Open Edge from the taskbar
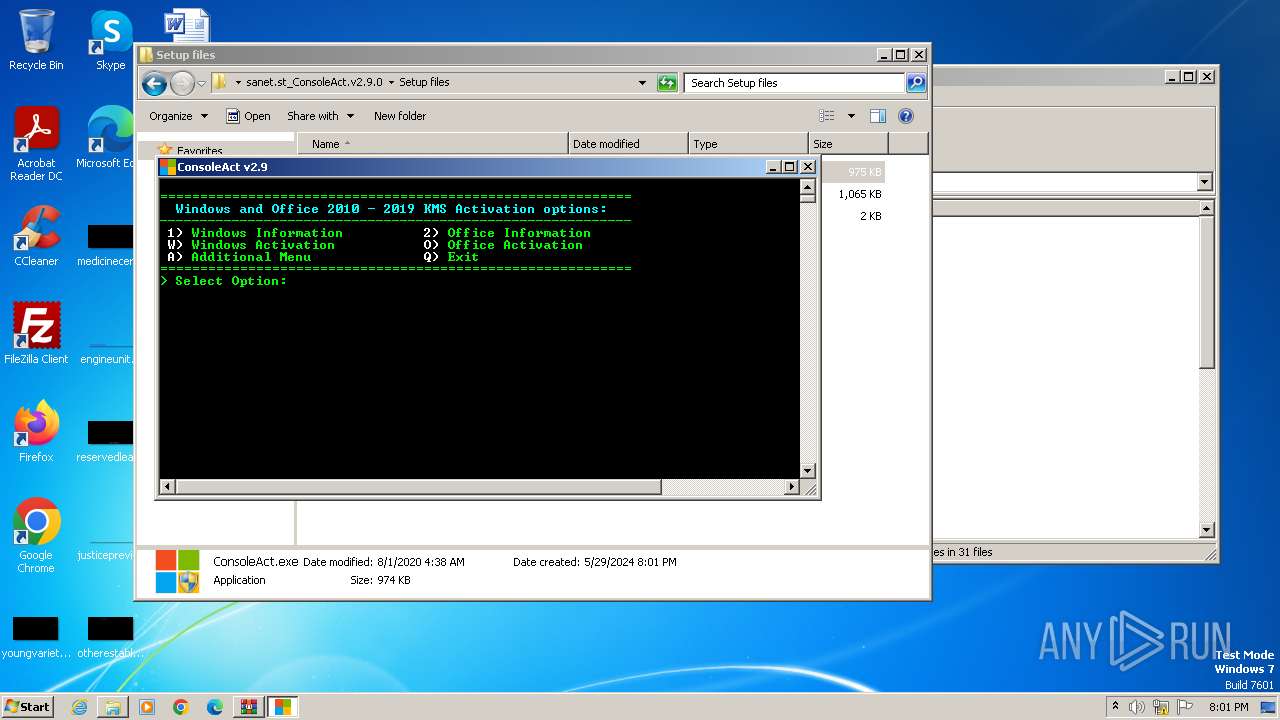The height and width of the screenshot is (720, 1280). point(215,707)
